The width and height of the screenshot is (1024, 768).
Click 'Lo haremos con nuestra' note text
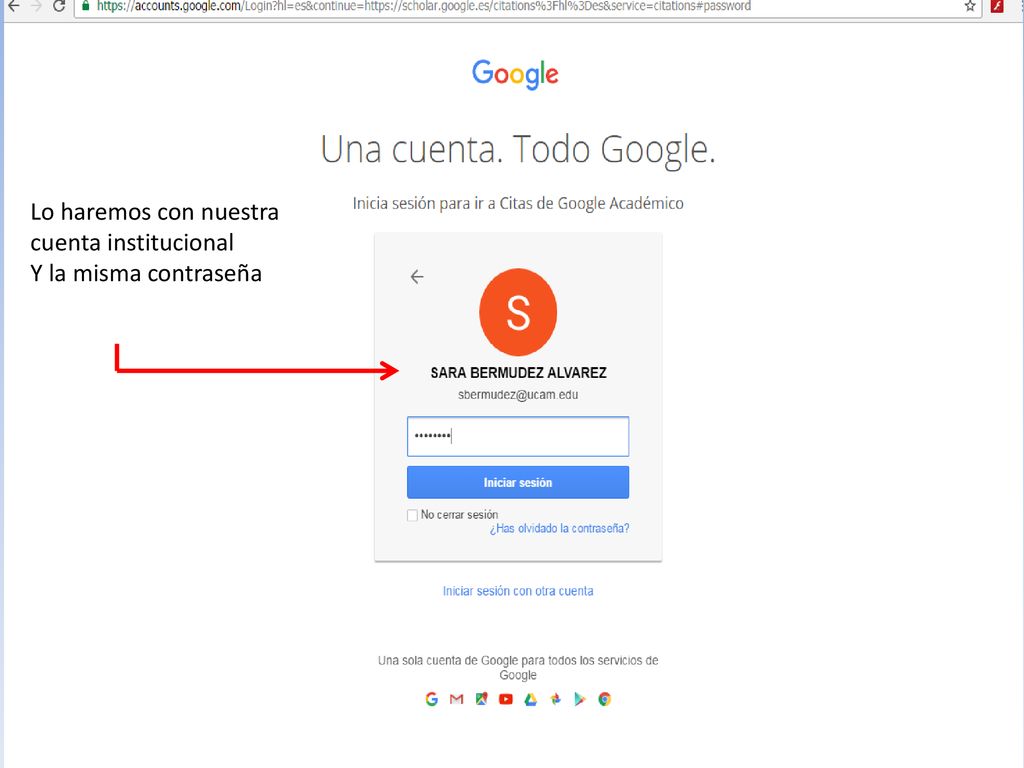click(x=155, y=212)
